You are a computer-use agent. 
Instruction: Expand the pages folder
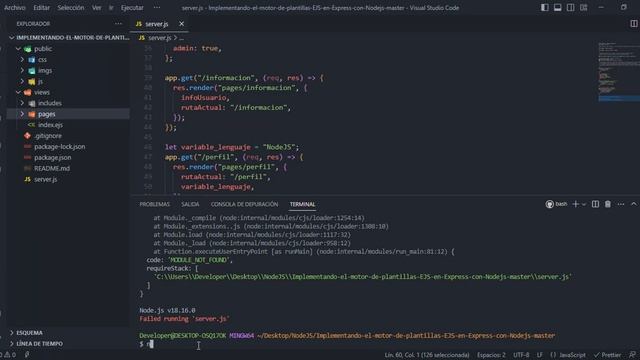[x=22, y=114]
